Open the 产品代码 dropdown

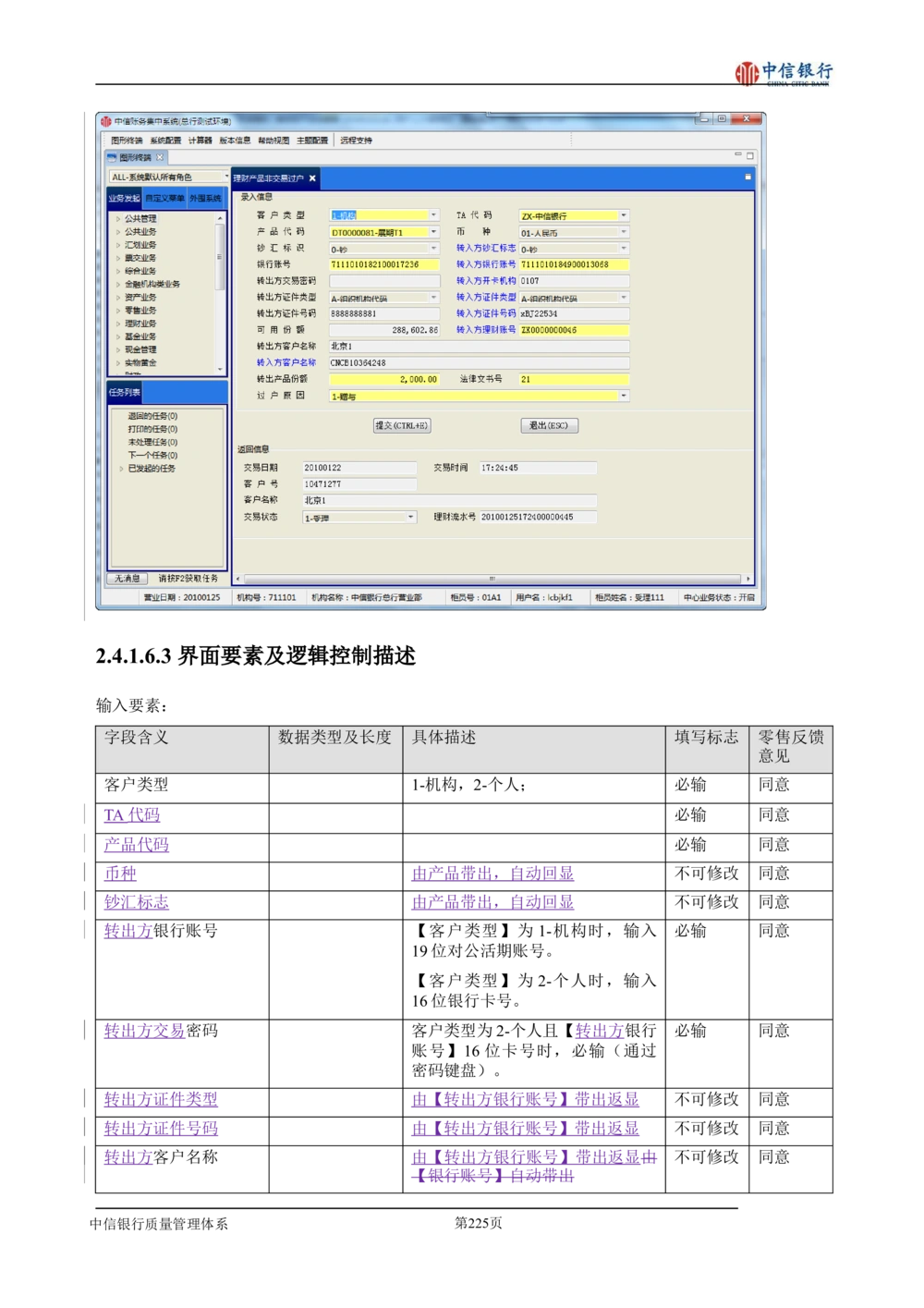point(433,234)
